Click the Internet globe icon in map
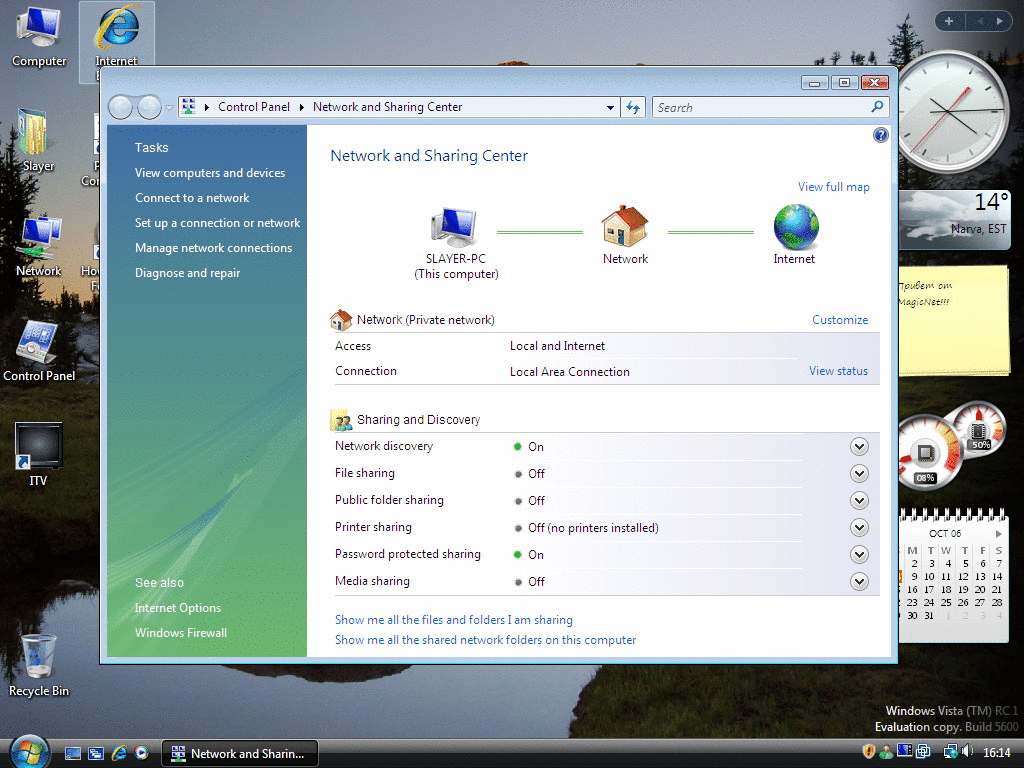The image size is (1024, 768). point(795,227)
